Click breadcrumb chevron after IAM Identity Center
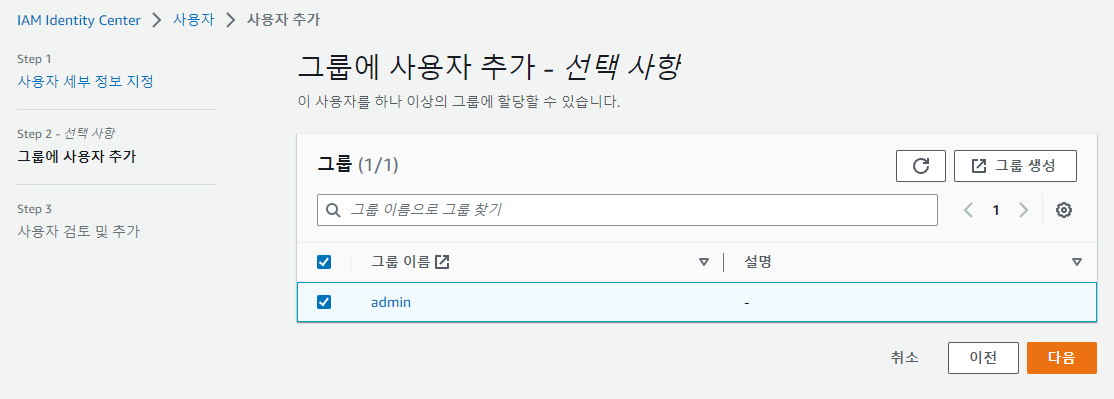This screenshot has width=1114, height=399. pyautogui.click(x=156, y=20)
